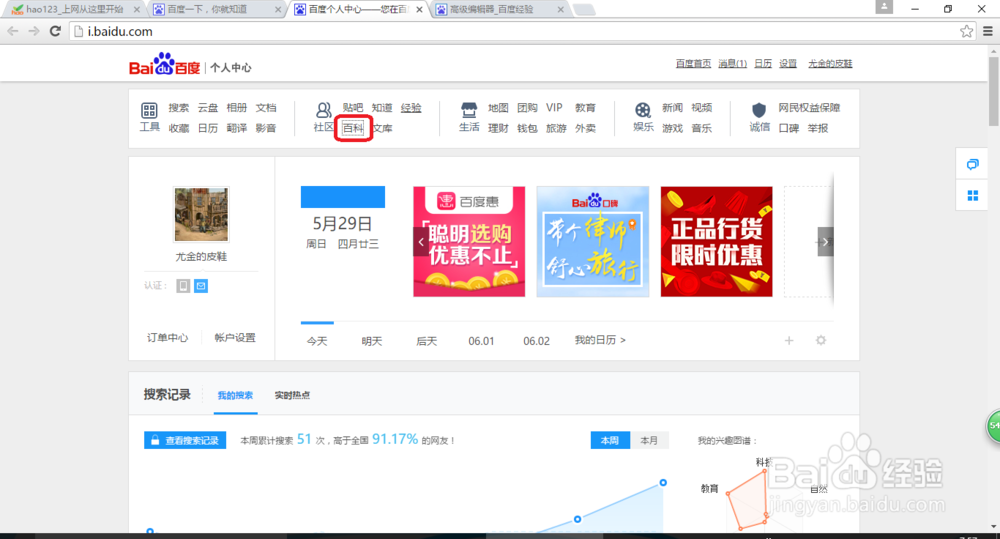Open the Chrome menu hamburger icon

pyautogui.click(x=987, y=31)
